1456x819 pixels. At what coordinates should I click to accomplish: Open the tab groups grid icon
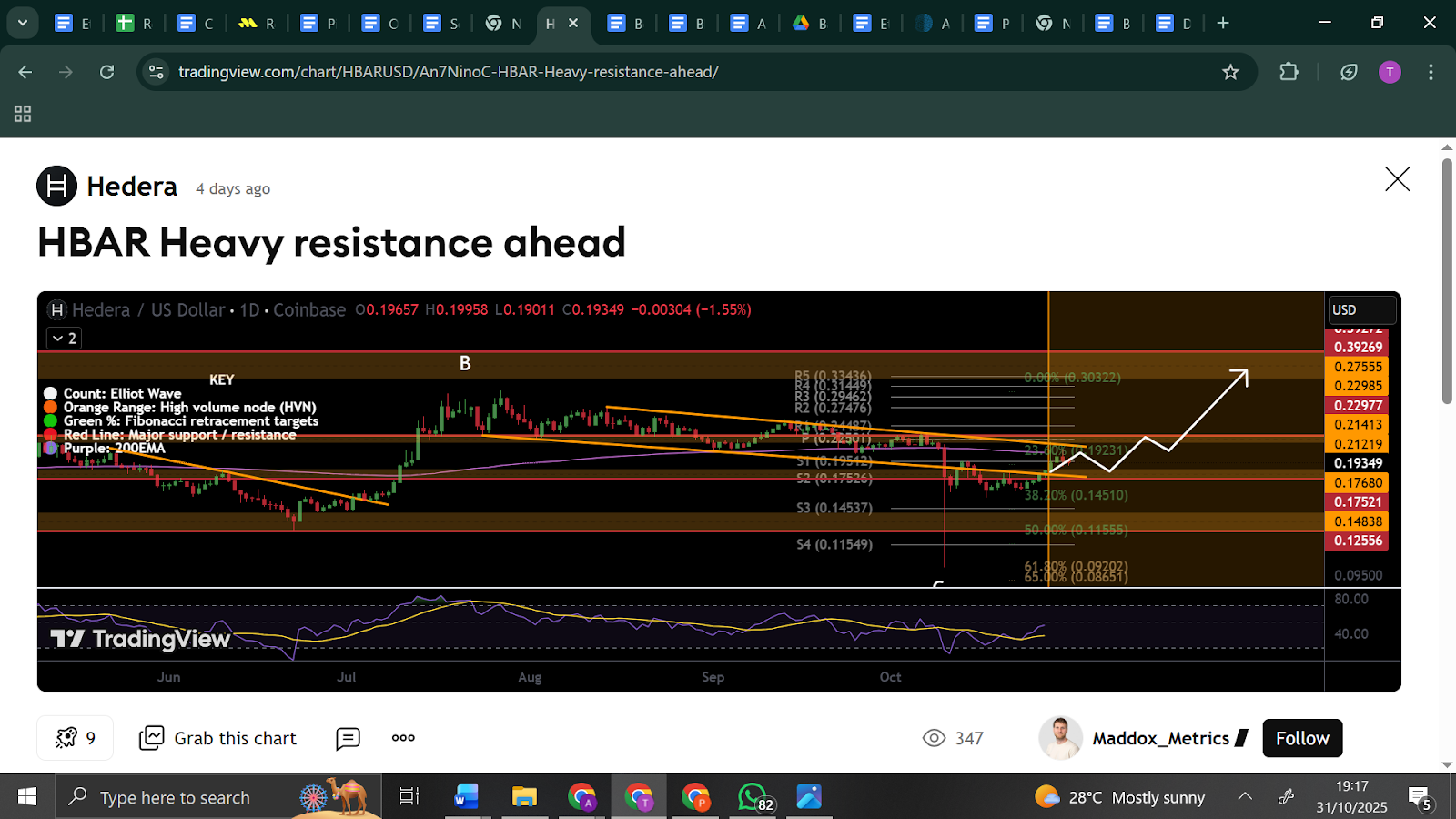click(23, 114)
